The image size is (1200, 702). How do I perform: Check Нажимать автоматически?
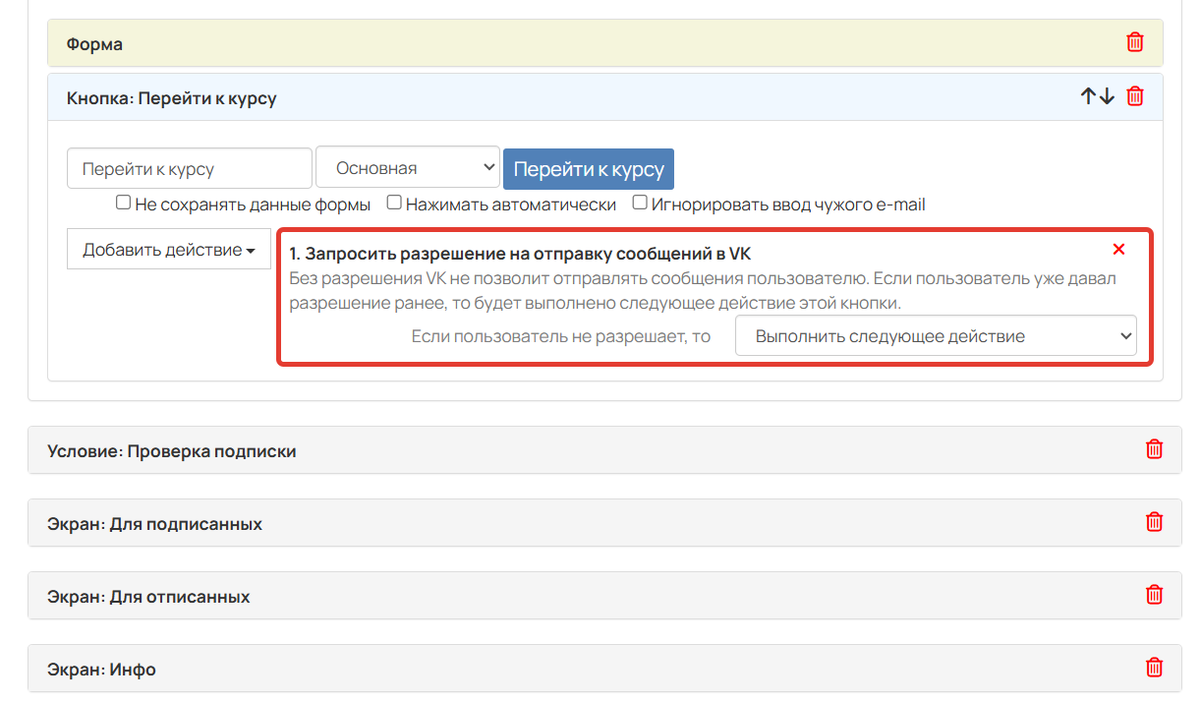pyautogui.click(x=393, y=201)
